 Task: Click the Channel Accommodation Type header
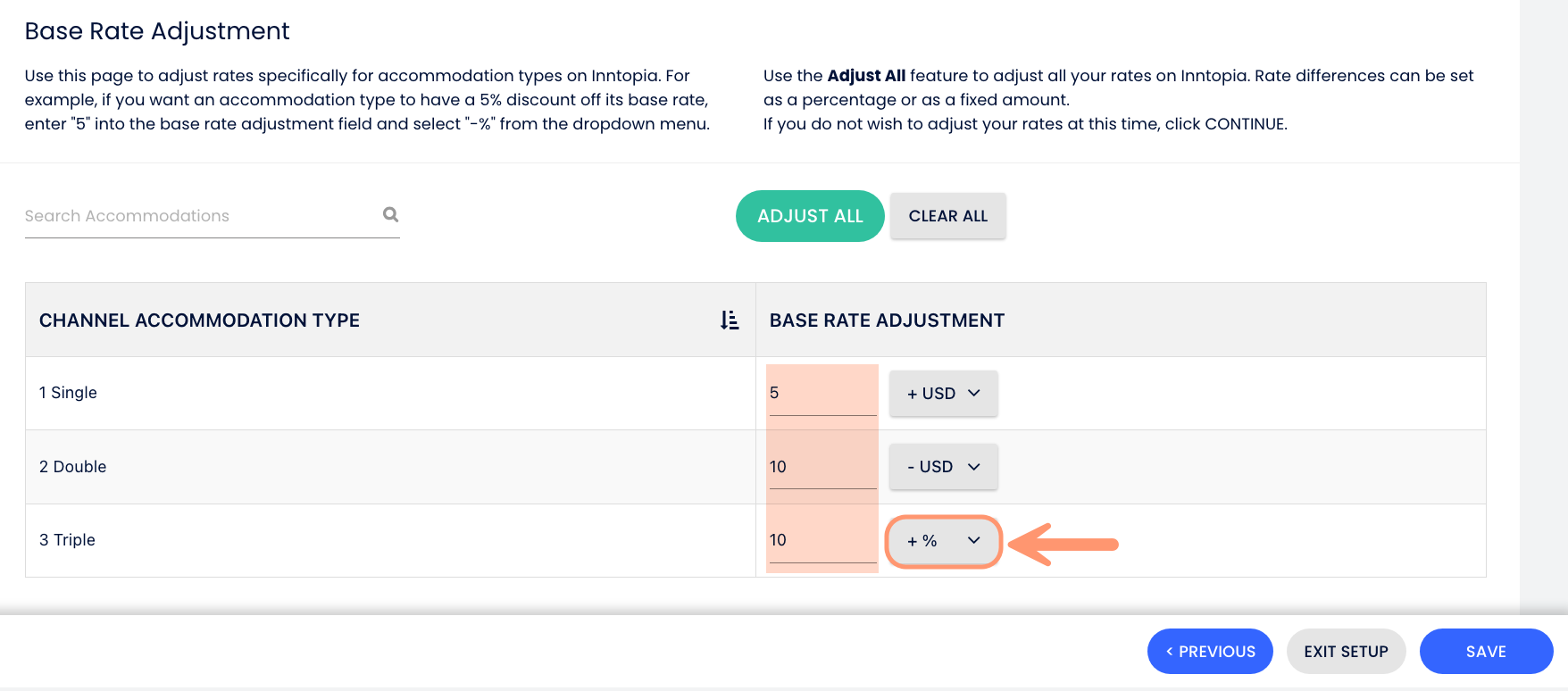click(x=199, y=321)
